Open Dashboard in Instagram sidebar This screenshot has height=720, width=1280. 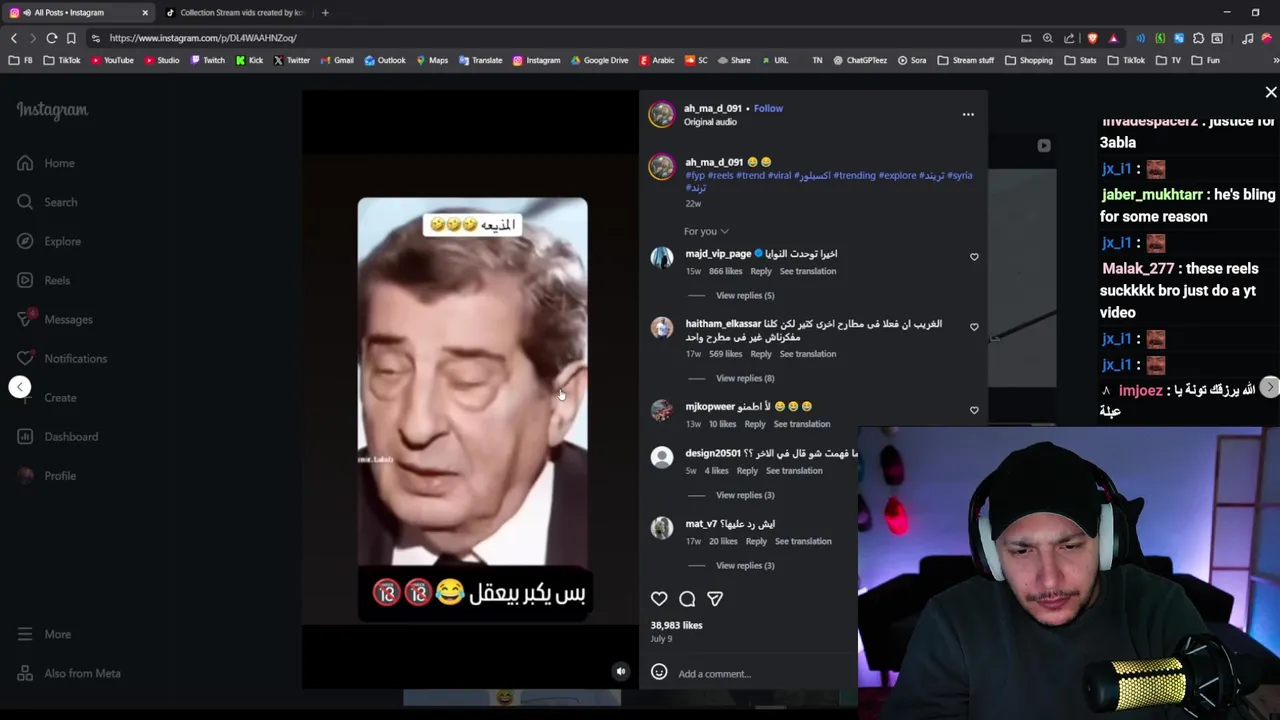click(x=57, y=436)
